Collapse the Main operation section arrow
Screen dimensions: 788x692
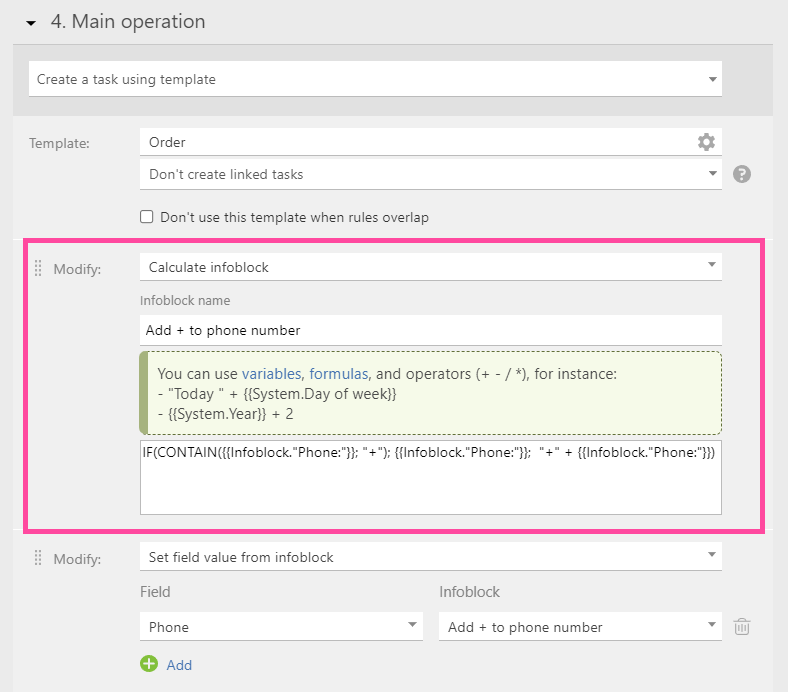[31, 23]
